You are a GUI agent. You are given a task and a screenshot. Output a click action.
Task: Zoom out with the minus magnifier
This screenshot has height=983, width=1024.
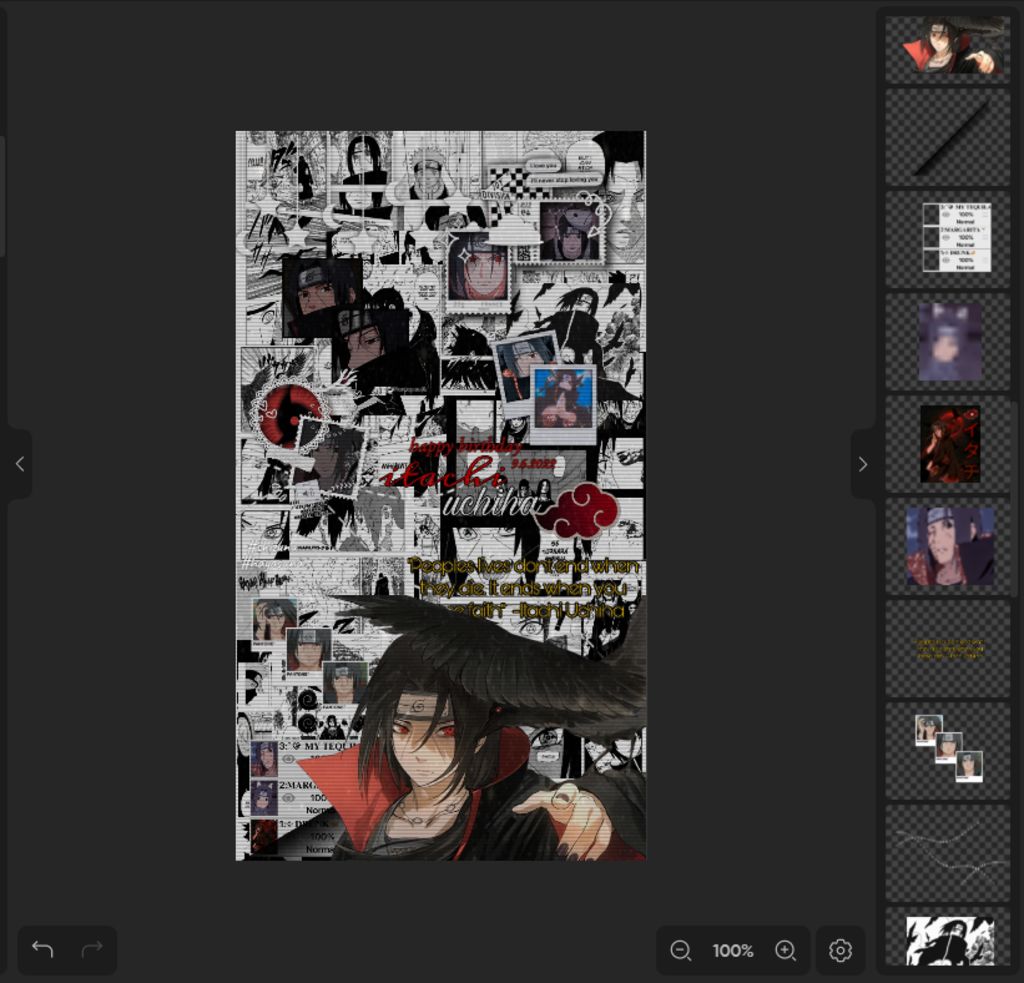pos(680,950)
